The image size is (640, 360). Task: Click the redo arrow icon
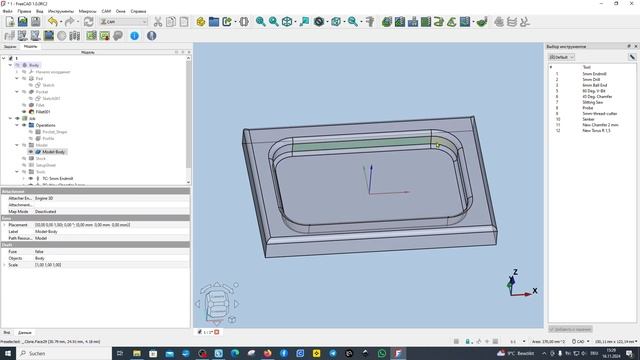pyautogui.click(x=69, y=22)
